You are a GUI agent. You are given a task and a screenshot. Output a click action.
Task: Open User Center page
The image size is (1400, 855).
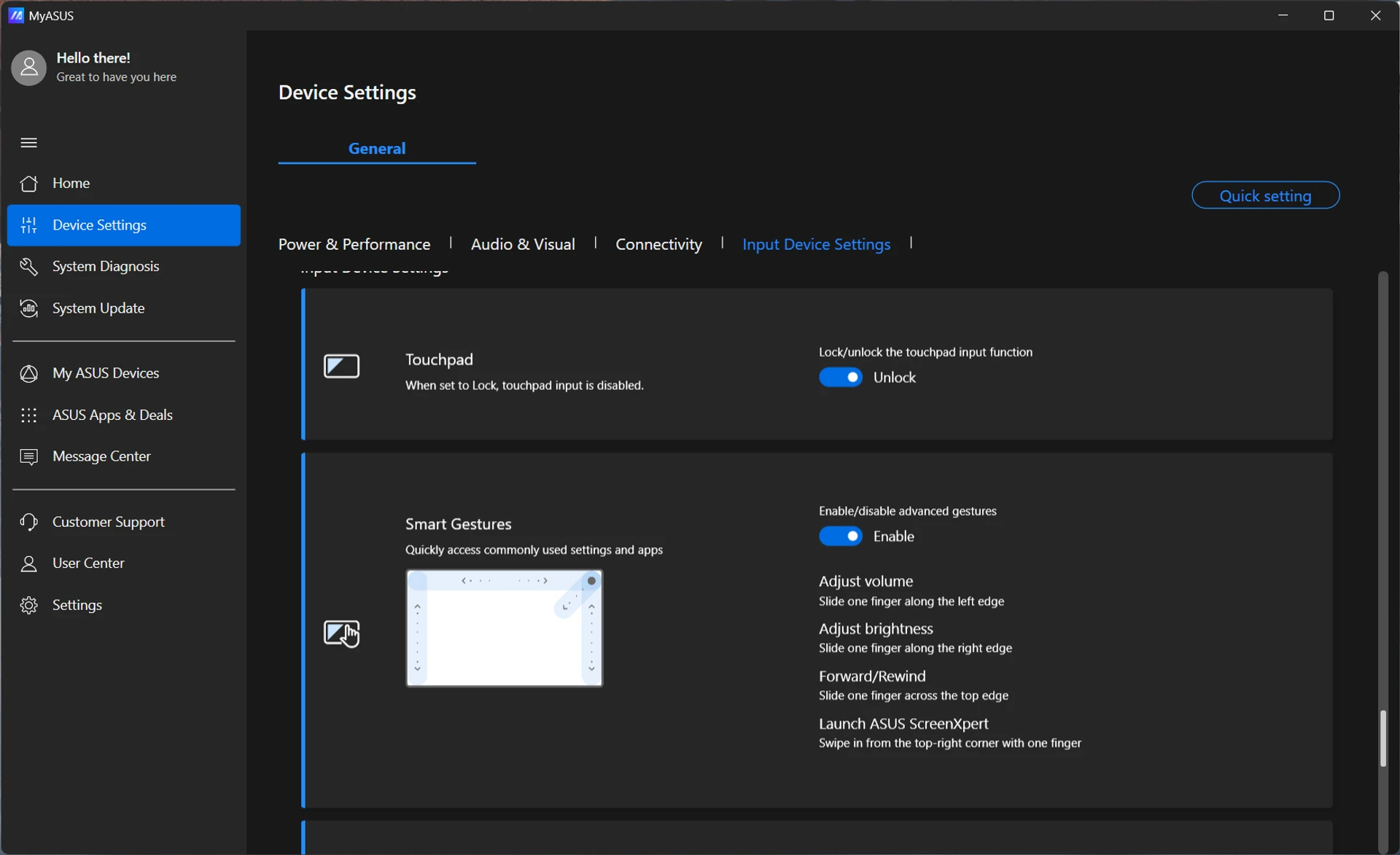pyautogui.click(x=124, y=563)
